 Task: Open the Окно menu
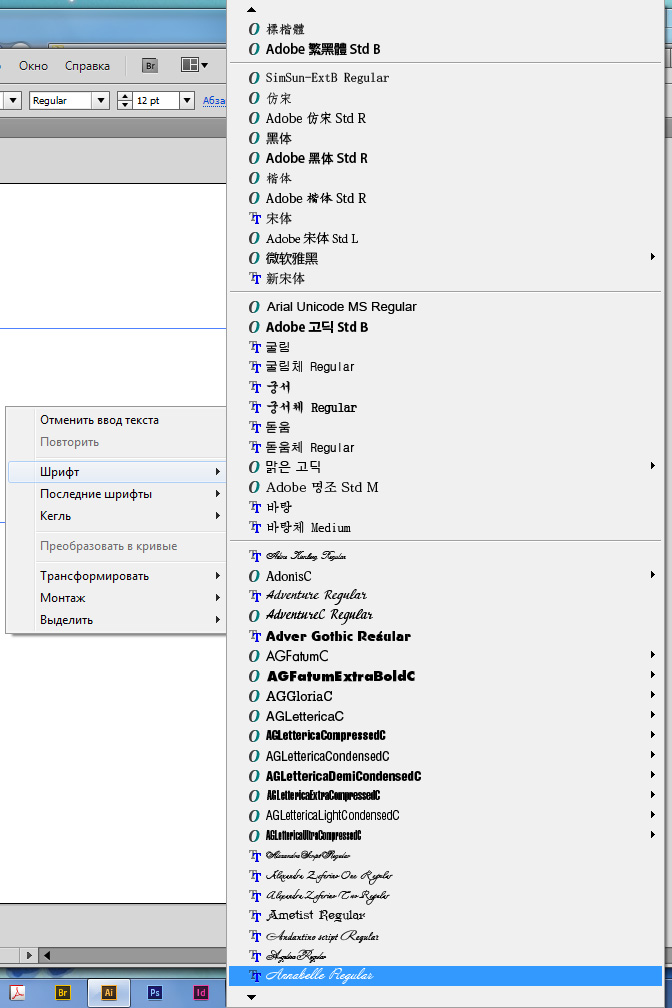click(x=33, y=66)
